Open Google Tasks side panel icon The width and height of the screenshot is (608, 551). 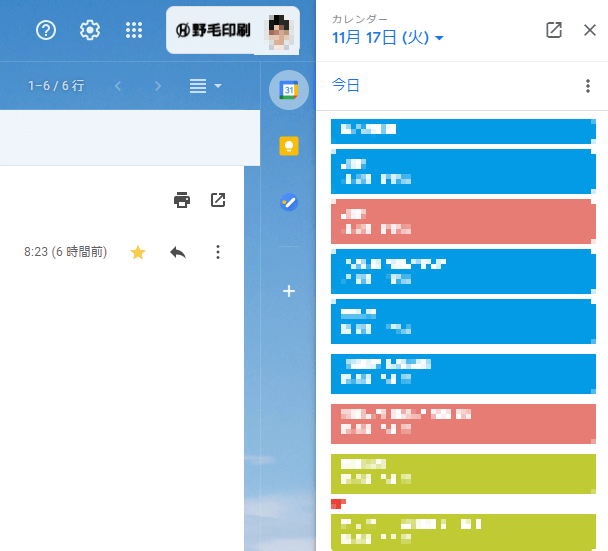[x=289, y=202]
